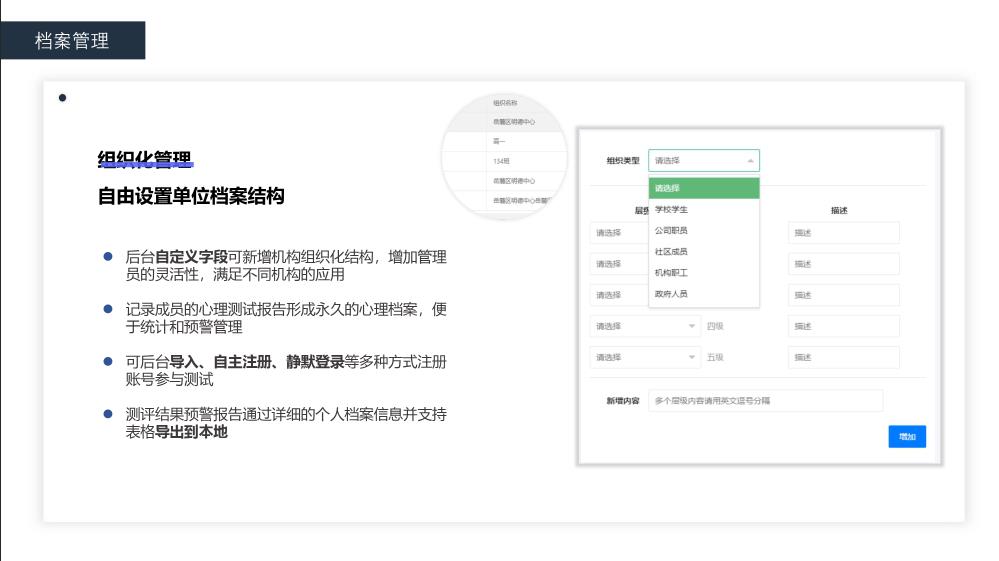
Task: Click the 自由设置单位档案结构 subtitle
Action: (191, 196)
